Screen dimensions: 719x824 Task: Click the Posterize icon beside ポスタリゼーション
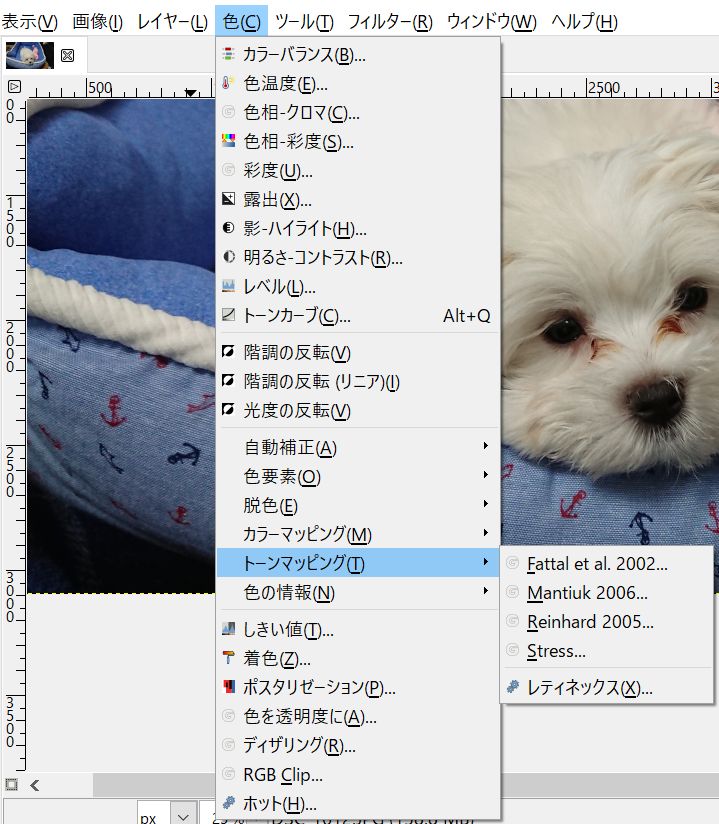pos(228,686)
